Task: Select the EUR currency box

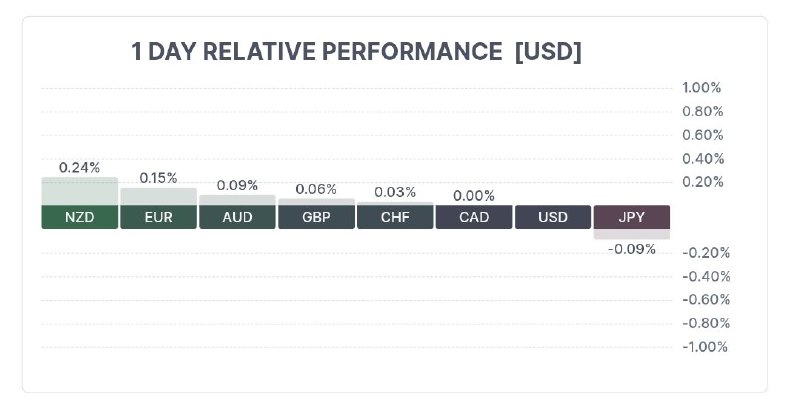Action: pos(158,217)
